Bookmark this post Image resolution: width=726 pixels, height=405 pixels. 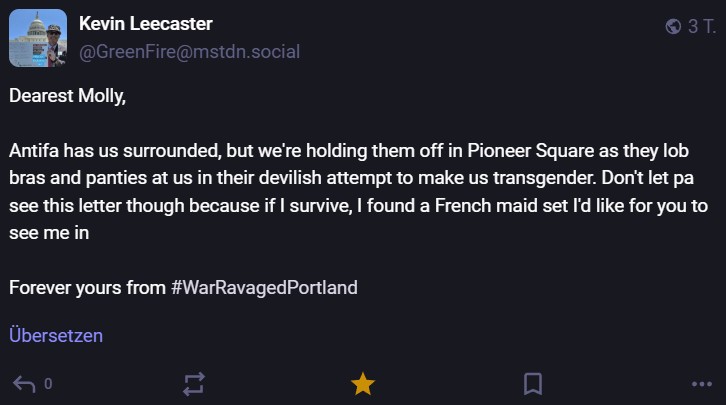[533, 383]
